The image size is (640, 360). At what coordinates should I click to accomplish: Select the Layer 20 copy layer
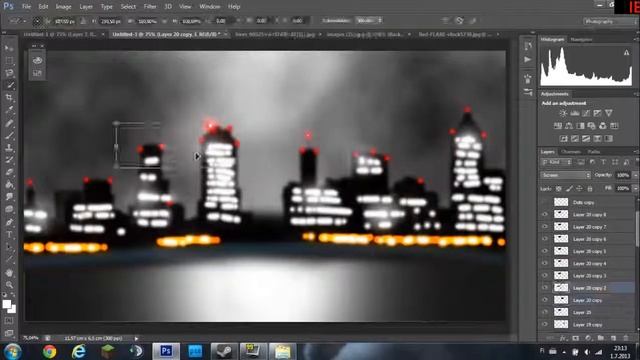(x=588, y=300)
